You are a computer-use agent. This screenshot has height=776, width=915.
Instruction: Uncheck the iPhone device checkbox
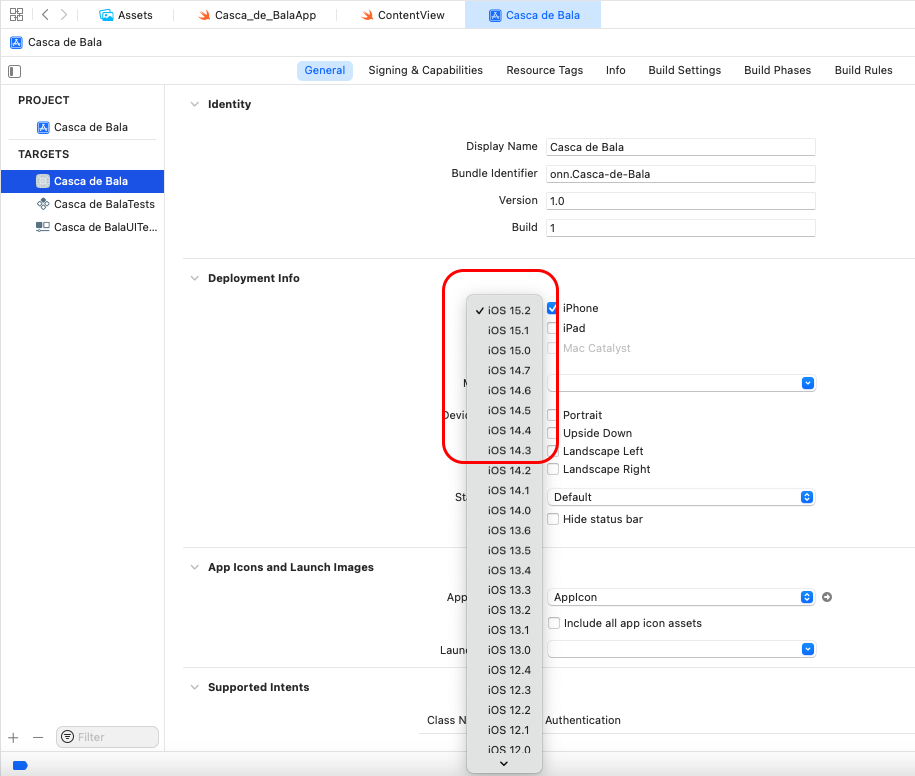click(x=551, y=308)
